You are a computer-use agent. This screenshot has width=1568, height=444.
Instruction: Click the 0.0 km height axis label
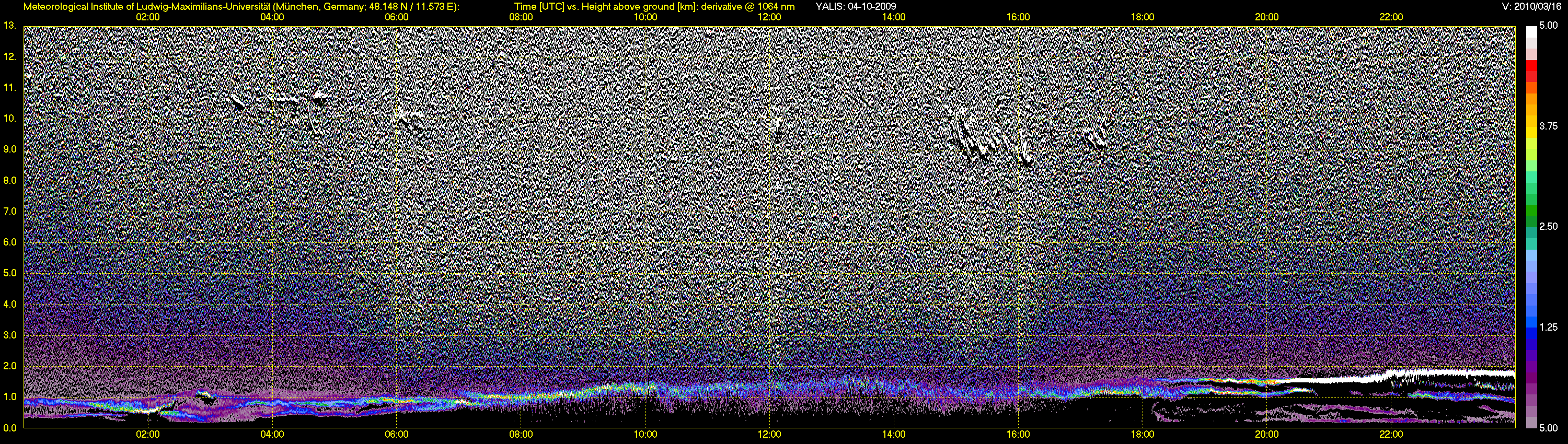pyautogui.click(x=9, y=428)
